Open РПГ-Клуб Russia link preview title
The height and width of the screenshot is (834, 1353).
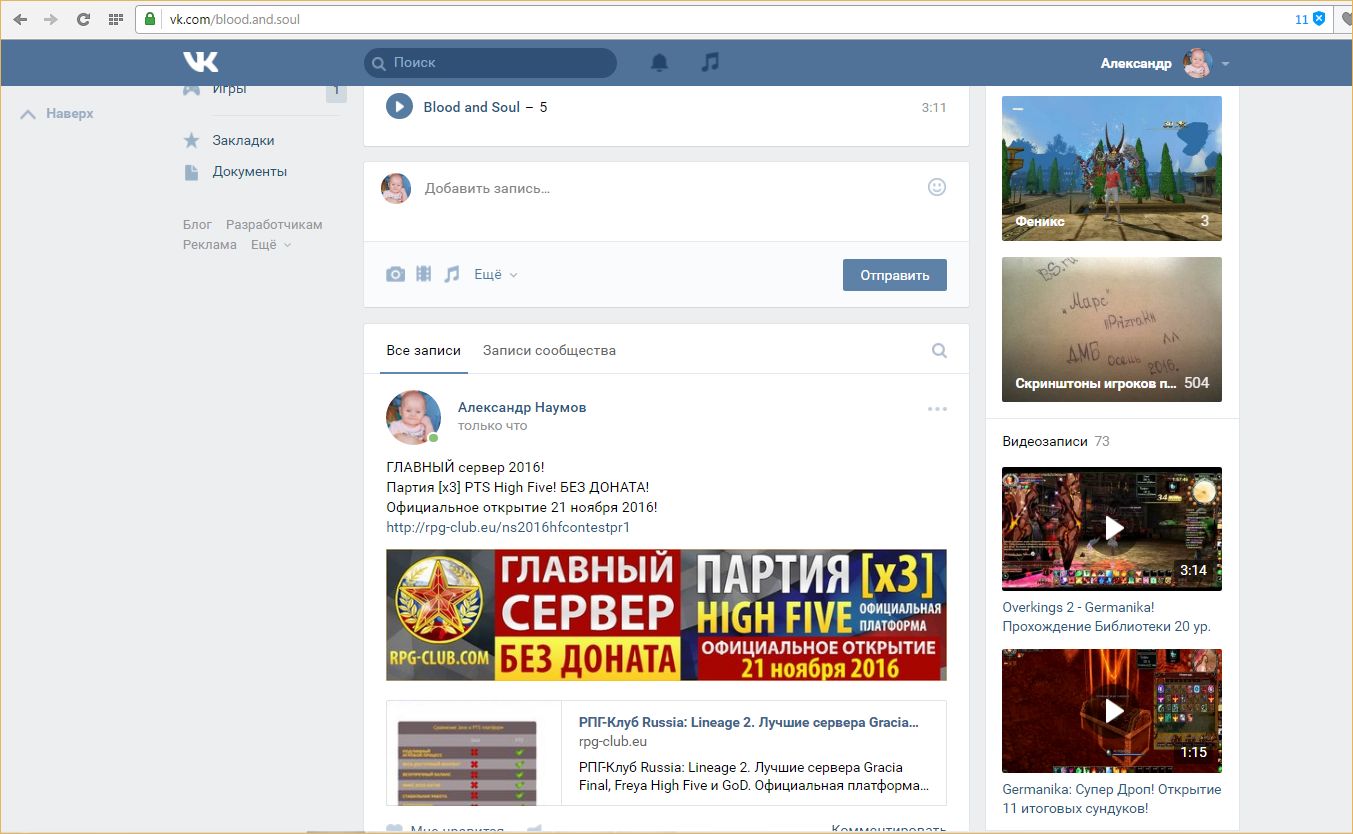tap(748, 722)
